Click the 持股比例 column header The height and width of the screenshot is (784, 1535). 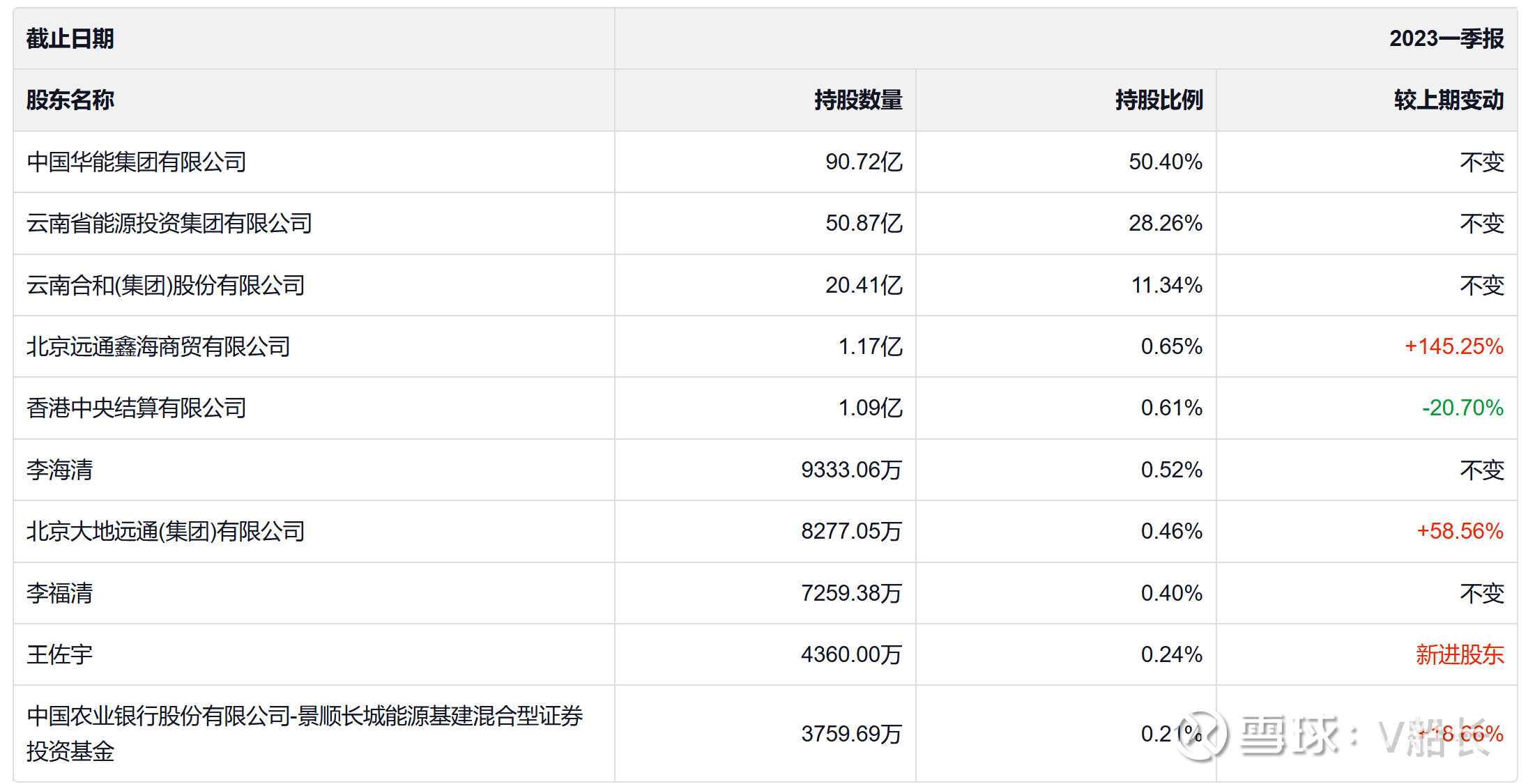click(1066, 100)
